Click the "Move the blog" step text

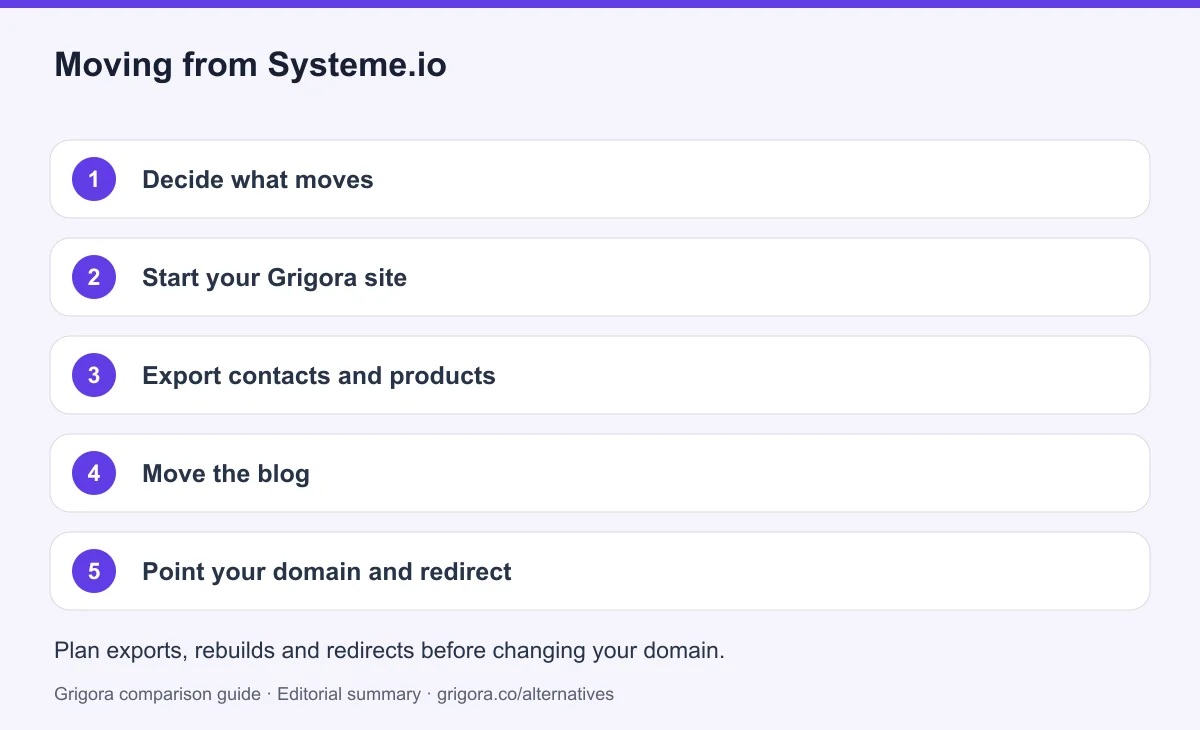coord(226,473)
